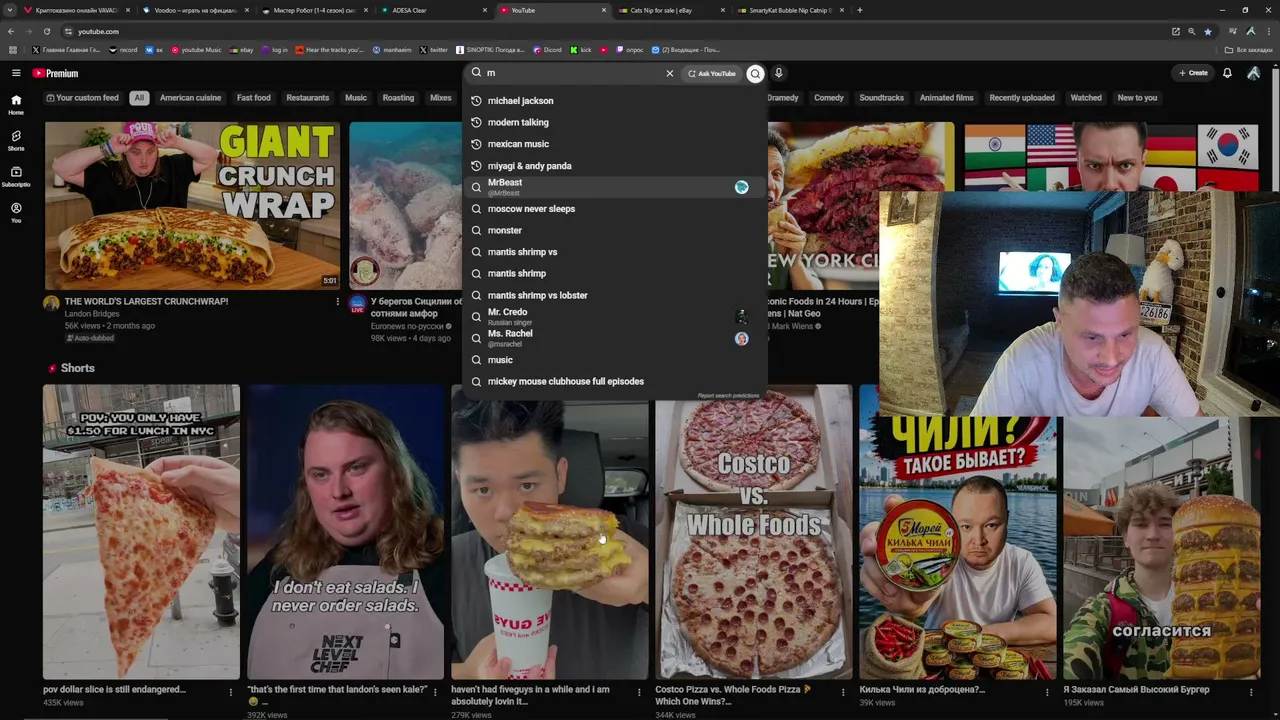Go to Home in the YouTube sidebar
Viewport: 1280px width, 720px height.
[x=16, y=104]
